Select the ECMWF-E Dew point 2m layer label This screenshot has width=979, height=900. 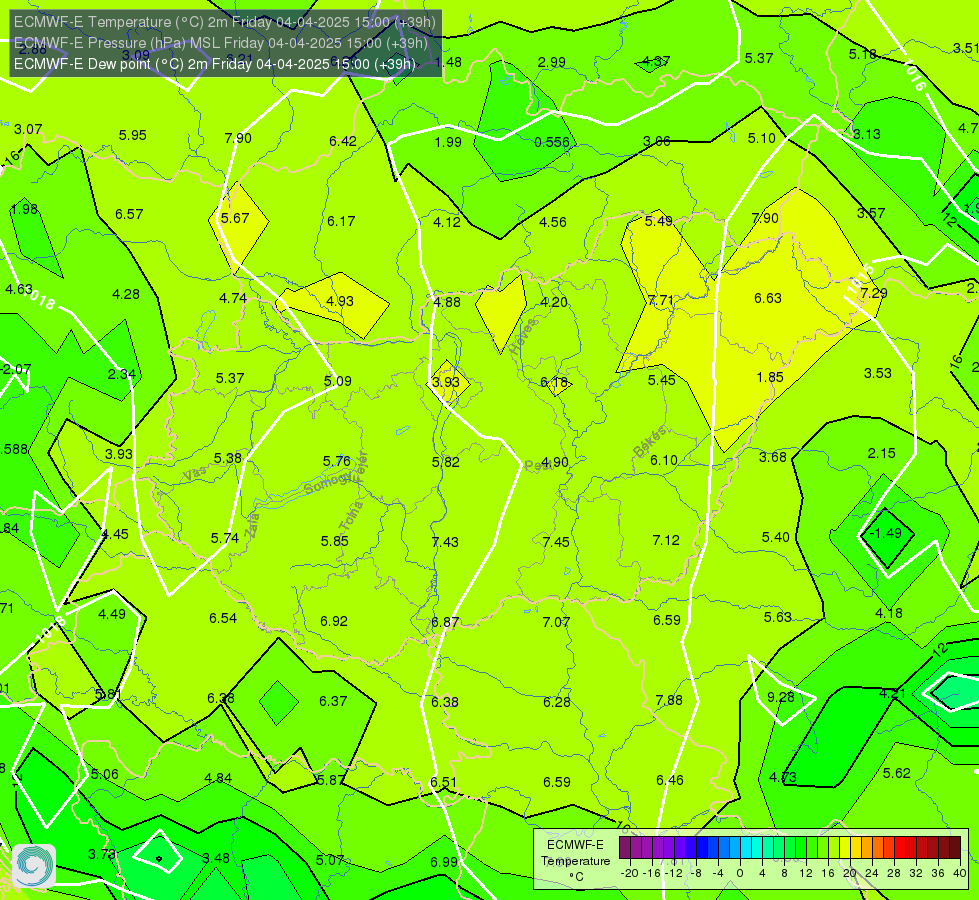pyautogui.click(x=215, y=64)
